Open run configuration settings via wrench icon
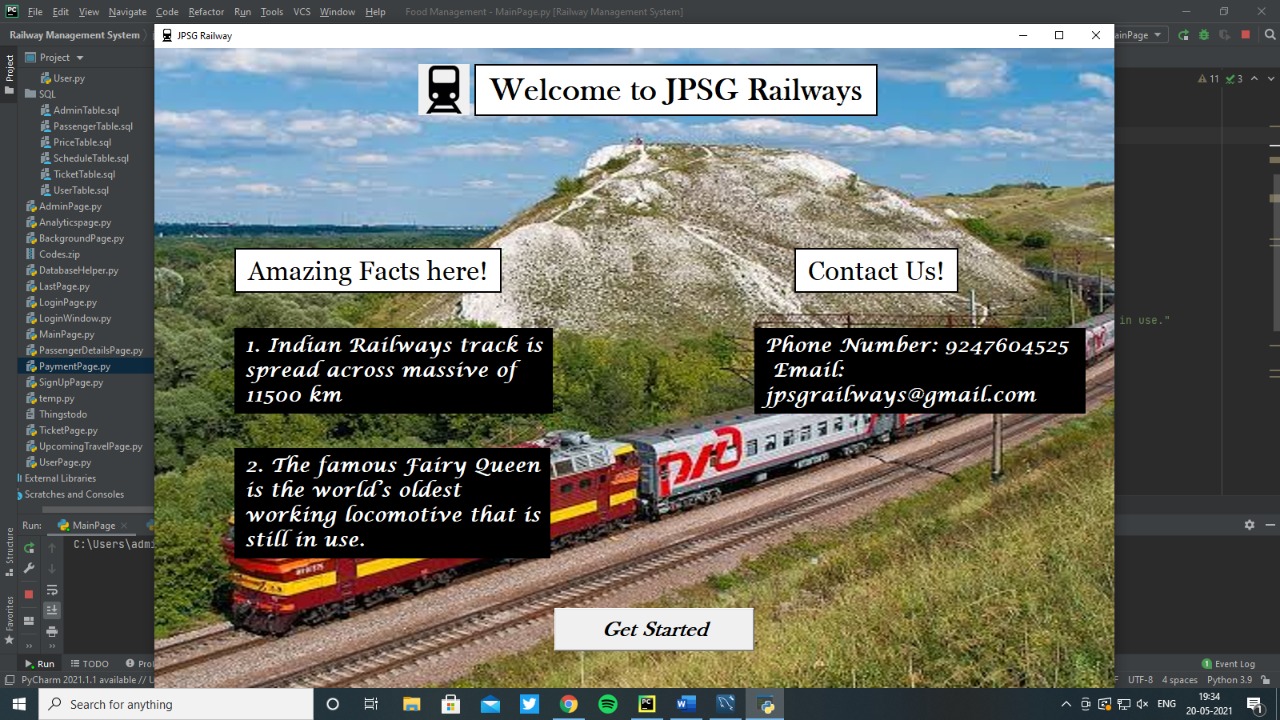This screenshot has height=720, width=1280. click(x=29, y=567)
